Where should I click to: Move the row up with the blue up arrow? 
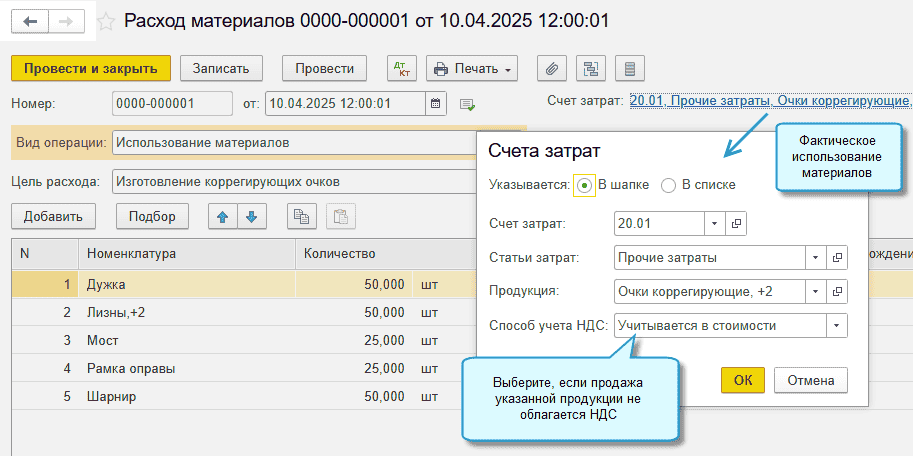[223, 216]
